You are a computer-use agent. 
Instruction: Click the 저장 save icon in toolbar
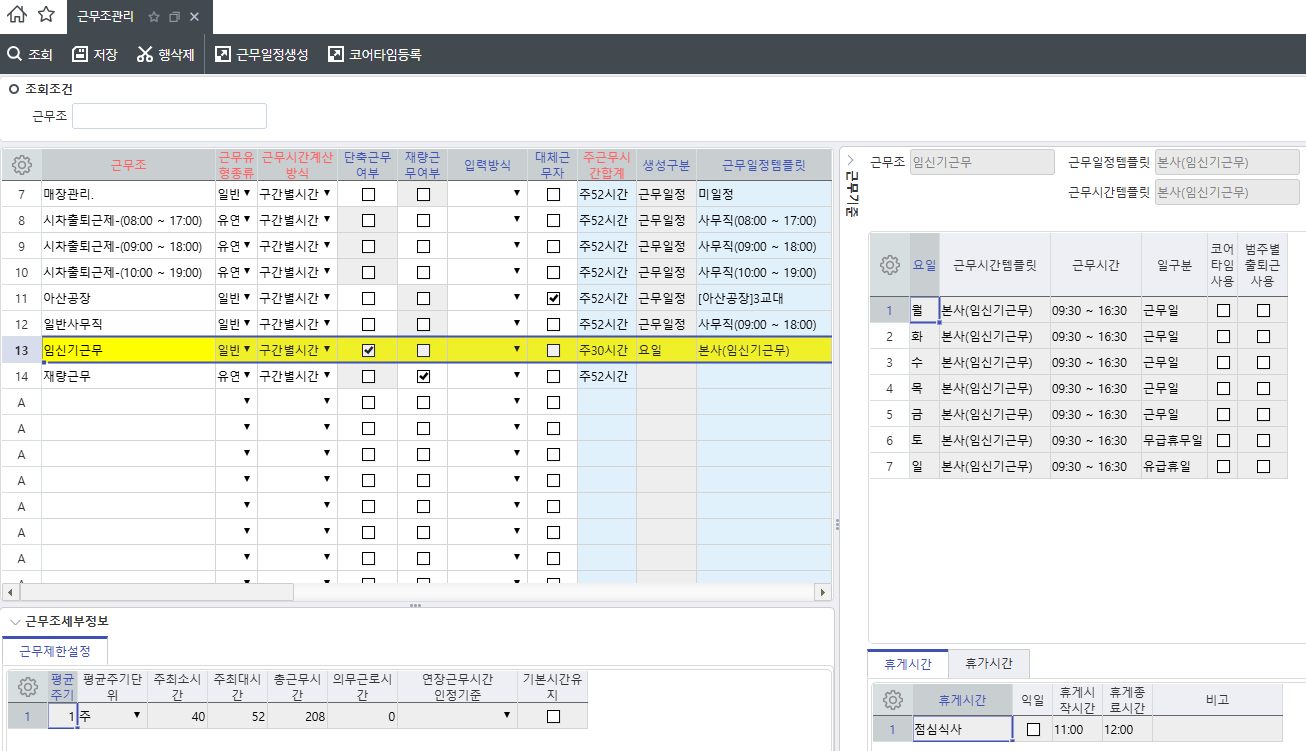(x=80, y=54)
